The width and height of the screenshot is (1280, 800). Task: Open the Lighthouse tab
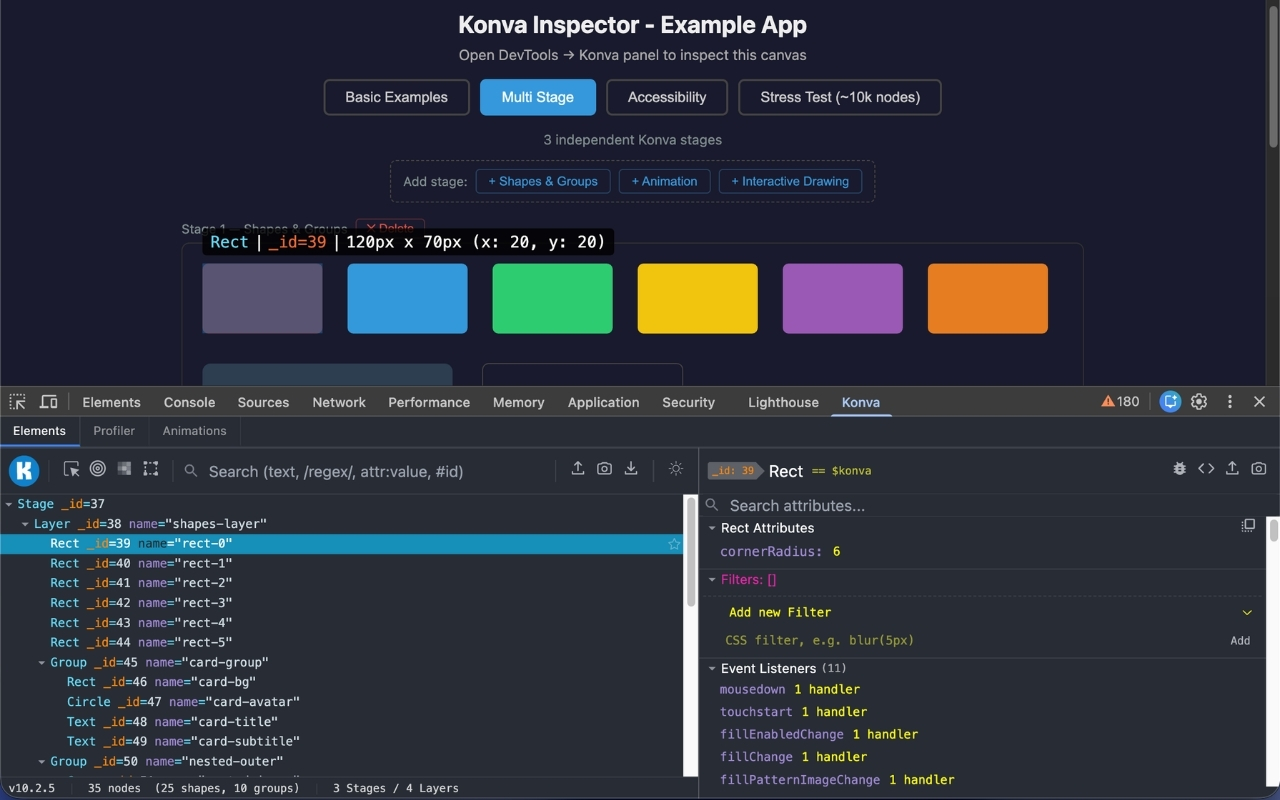[x=783, y=402]
